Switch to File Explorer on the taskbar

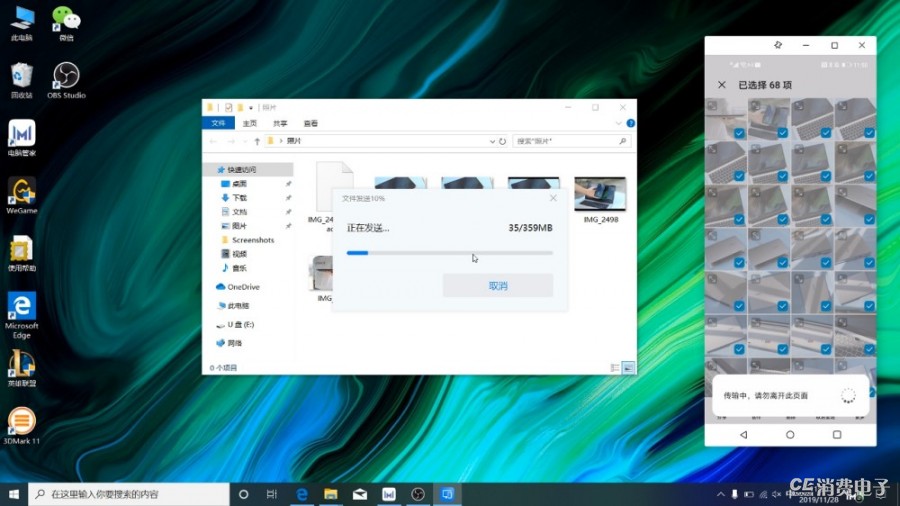click(331, 494)
